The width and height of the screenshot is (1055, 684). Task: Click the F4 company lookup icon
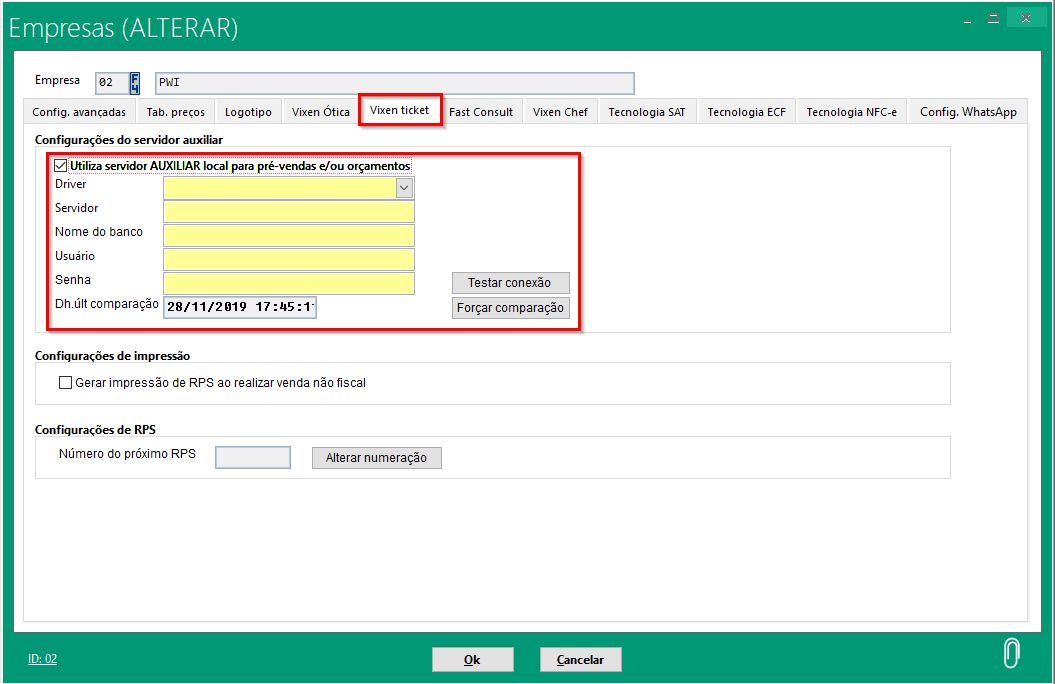tap(135, 82)
